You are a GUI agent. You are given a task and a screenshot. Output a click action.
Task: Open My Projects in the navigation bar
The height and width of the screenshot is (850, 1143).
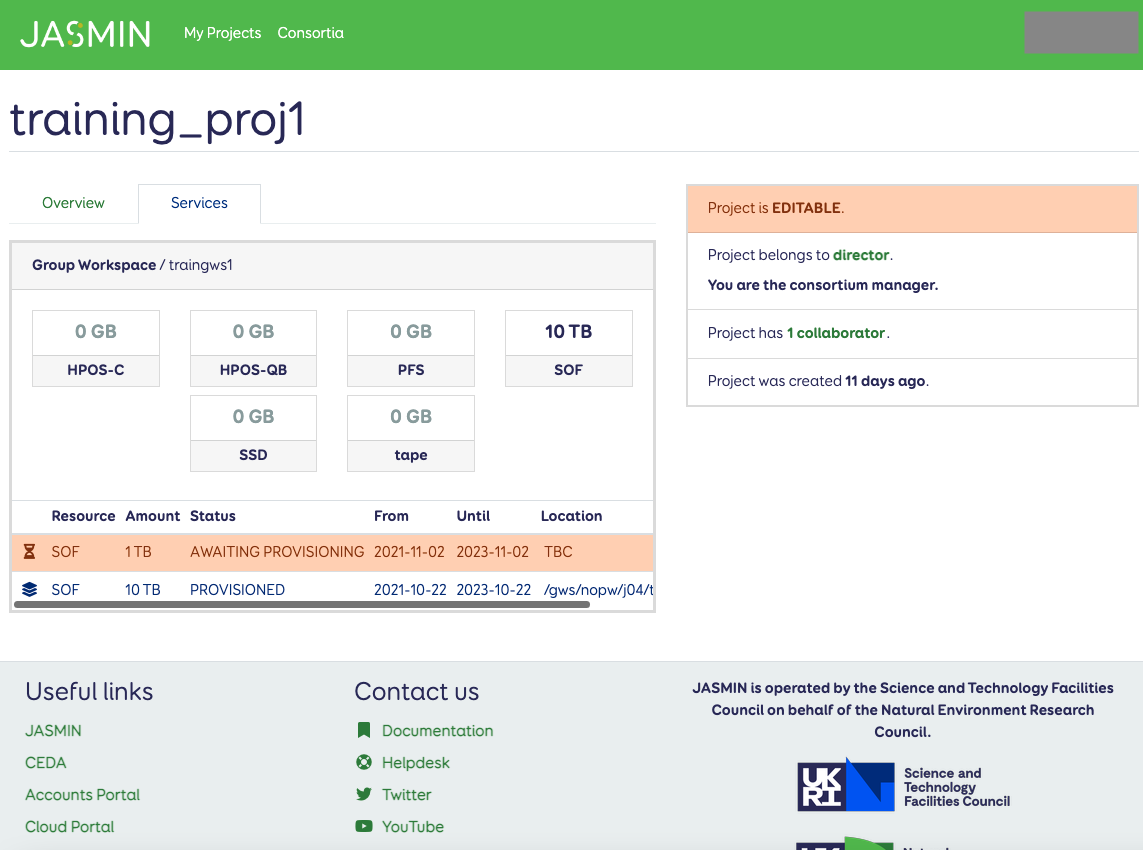tap(222, 33)
